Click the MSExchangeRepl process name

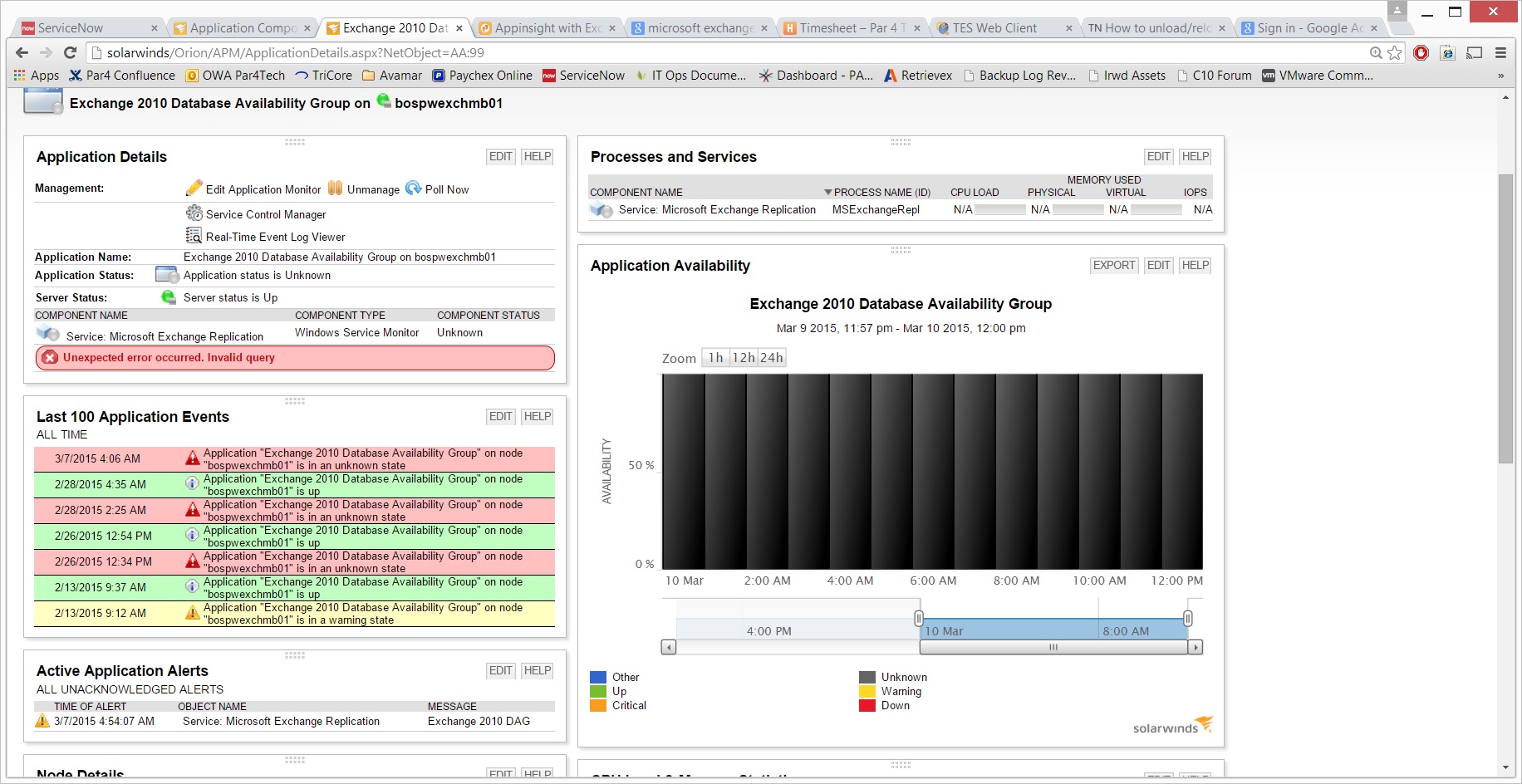click(876, 210)
